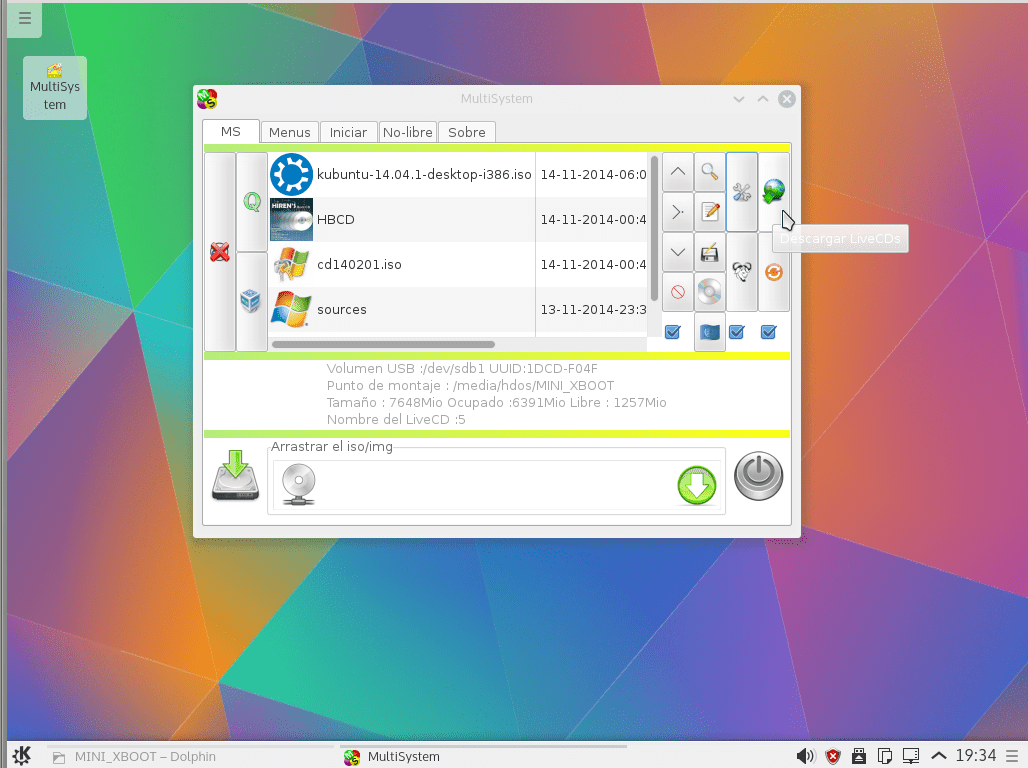
Task: Click the red shield tray icon
Action: (x=833, y=756)
